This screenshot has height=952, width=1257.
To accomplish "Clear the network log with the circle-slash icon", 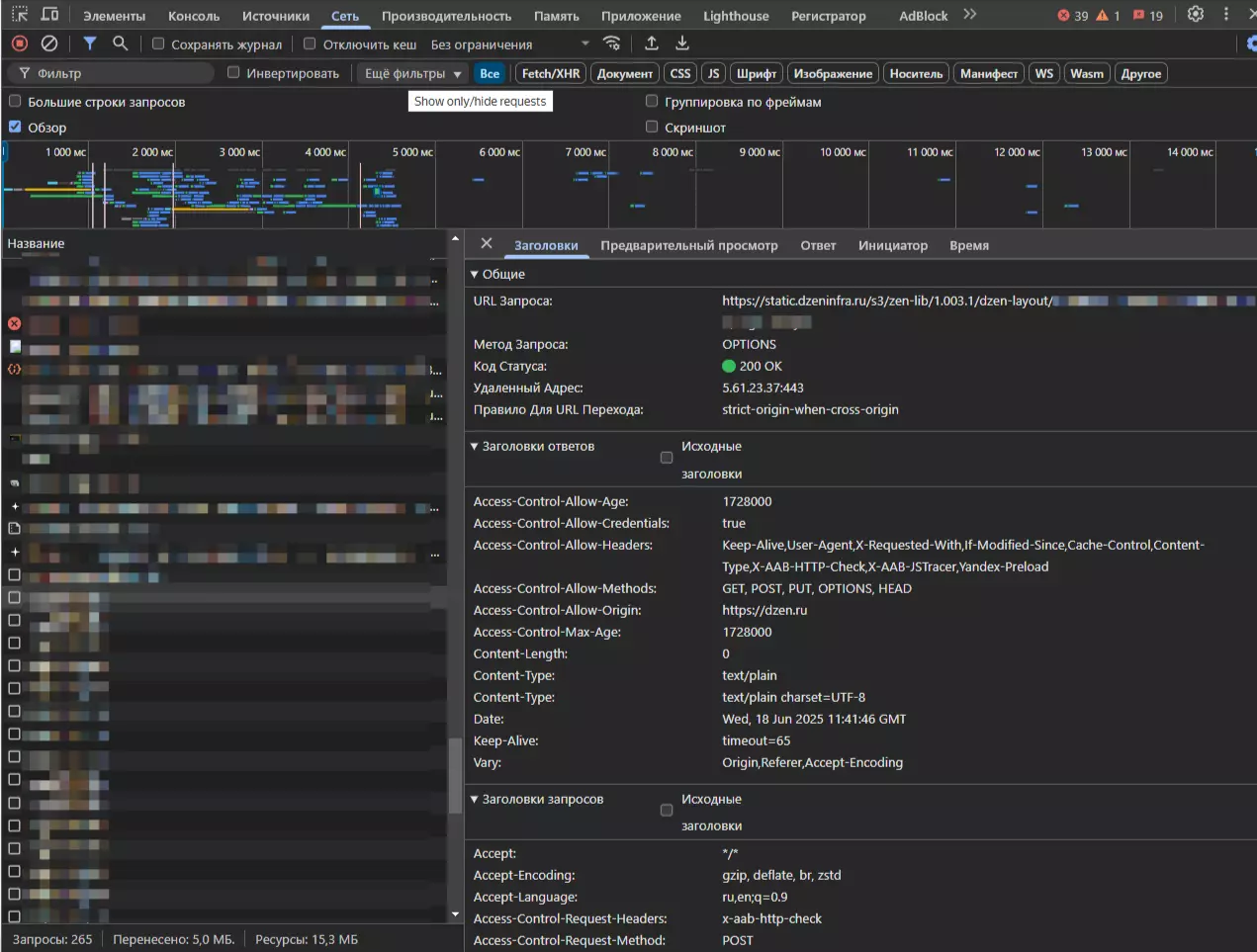I will point(49,43).
